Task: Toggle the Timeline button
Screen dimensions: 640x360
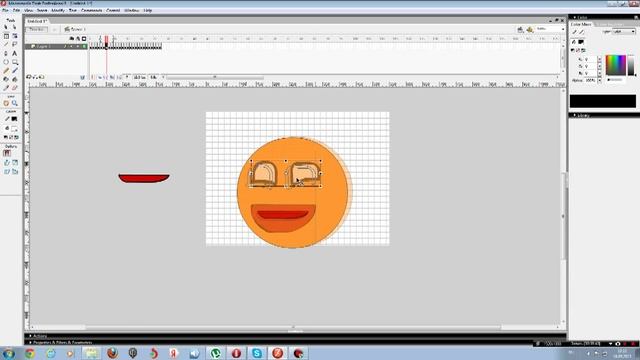Action: 37,29
